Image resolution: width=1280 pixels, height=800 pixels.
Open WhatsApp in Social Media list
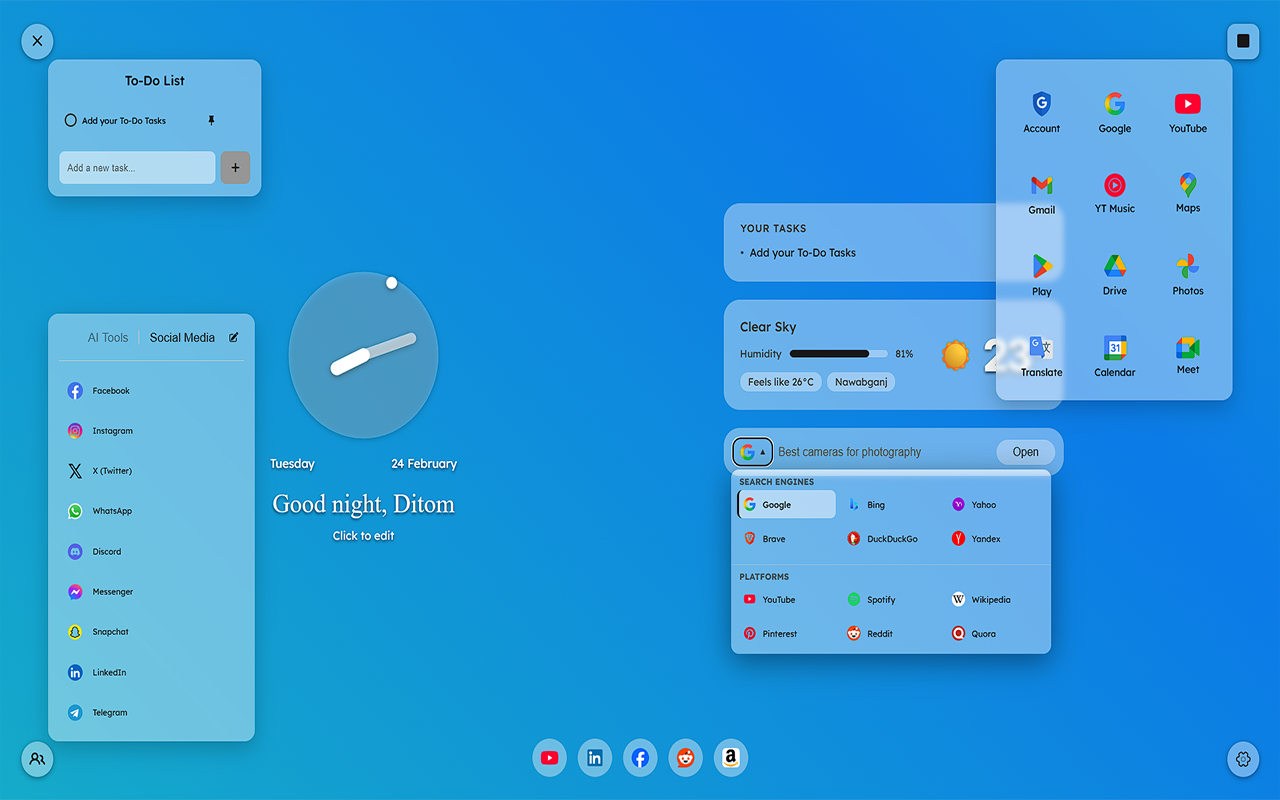(x=151, y=511)
